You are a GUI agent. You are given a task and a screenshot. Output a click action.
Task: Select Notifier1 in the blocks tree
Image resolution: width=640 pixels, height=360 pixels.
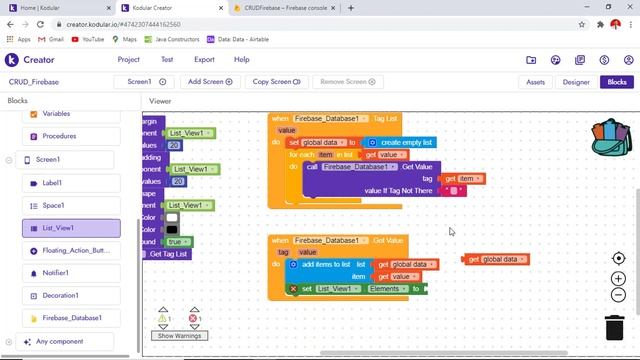pos(71,273)
